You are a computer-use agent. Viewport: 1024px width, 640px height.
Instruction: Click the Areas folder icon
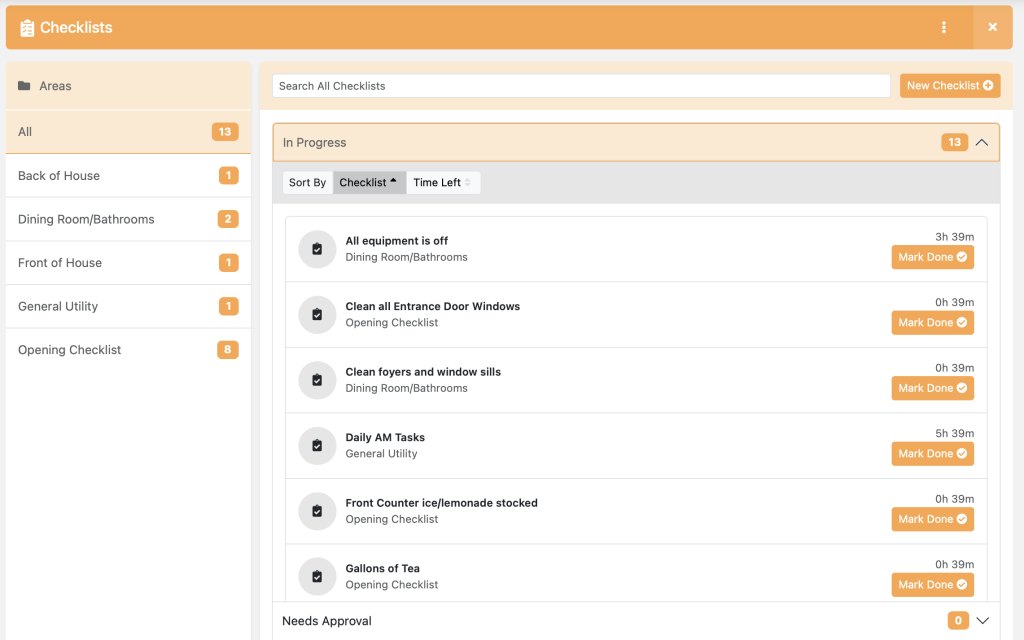pyautogui.click(x=24, y=86)
